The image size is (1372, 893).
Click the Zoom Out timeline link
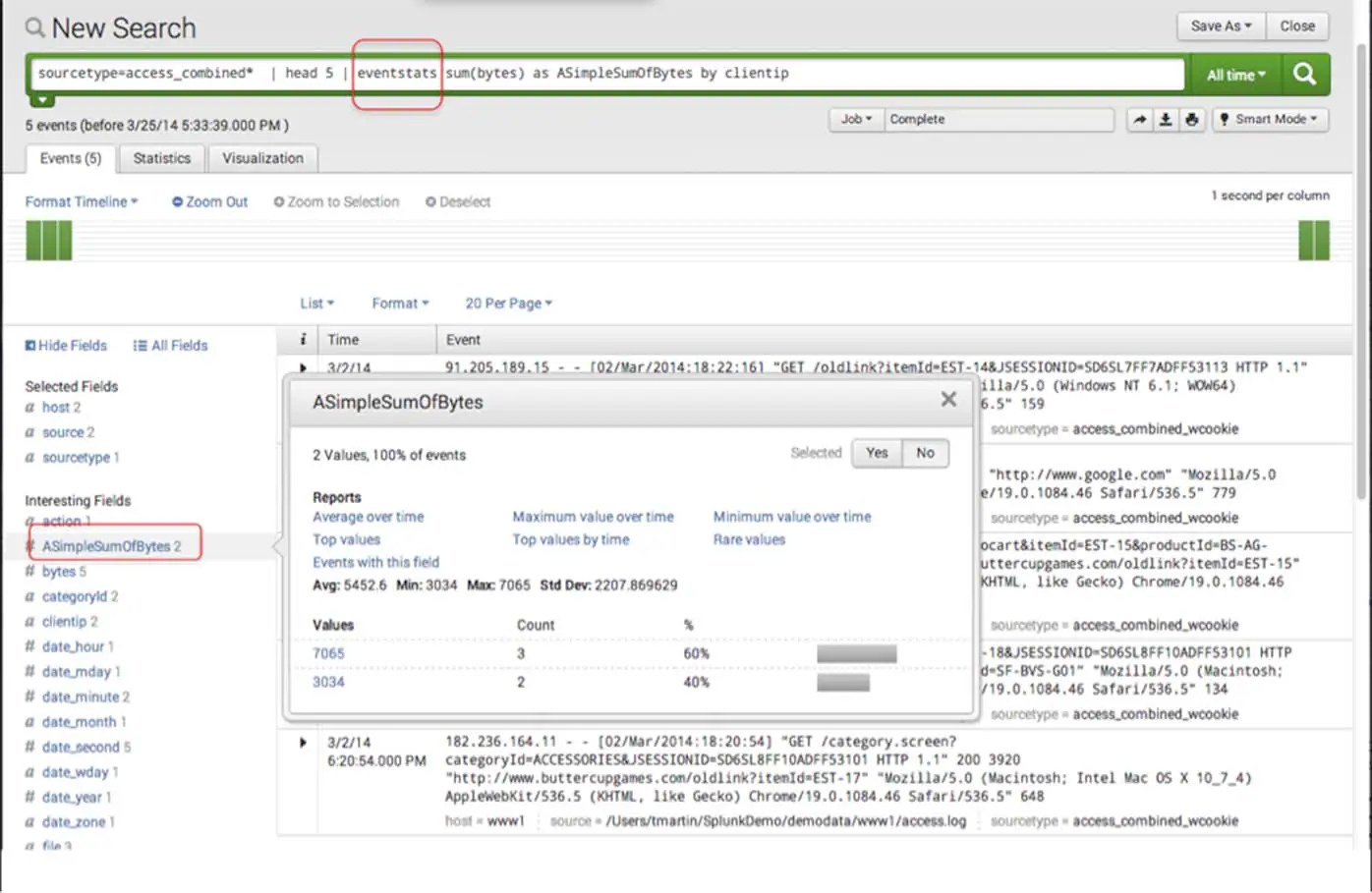[209, 201]
